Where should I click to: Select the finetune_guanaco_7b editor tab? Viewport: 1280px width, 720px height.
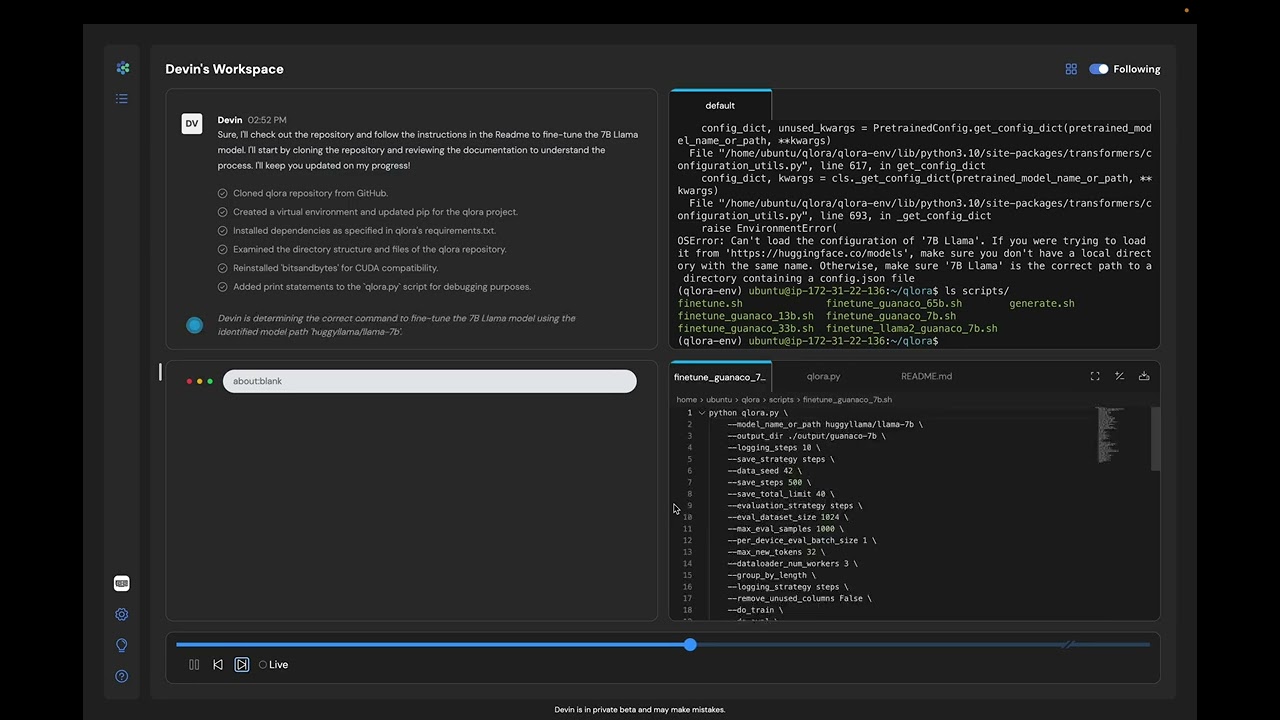pyautogui.click(x=720, y=377)
